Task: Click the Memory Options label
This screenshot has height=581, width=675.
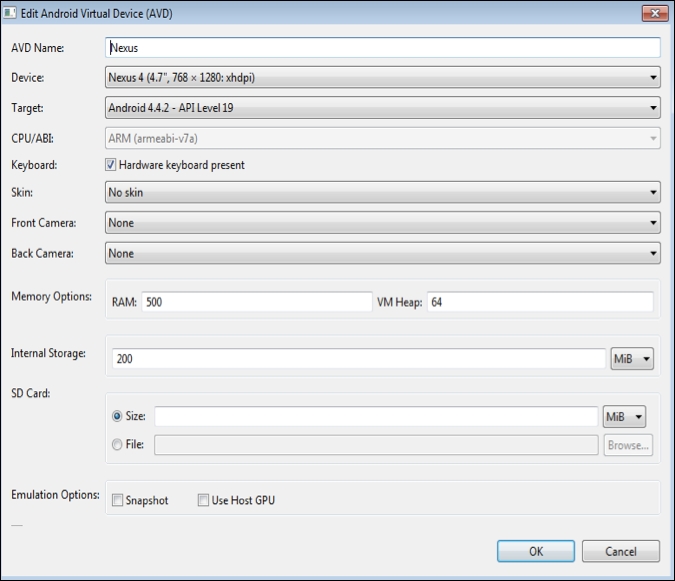Action: [51, 297]
